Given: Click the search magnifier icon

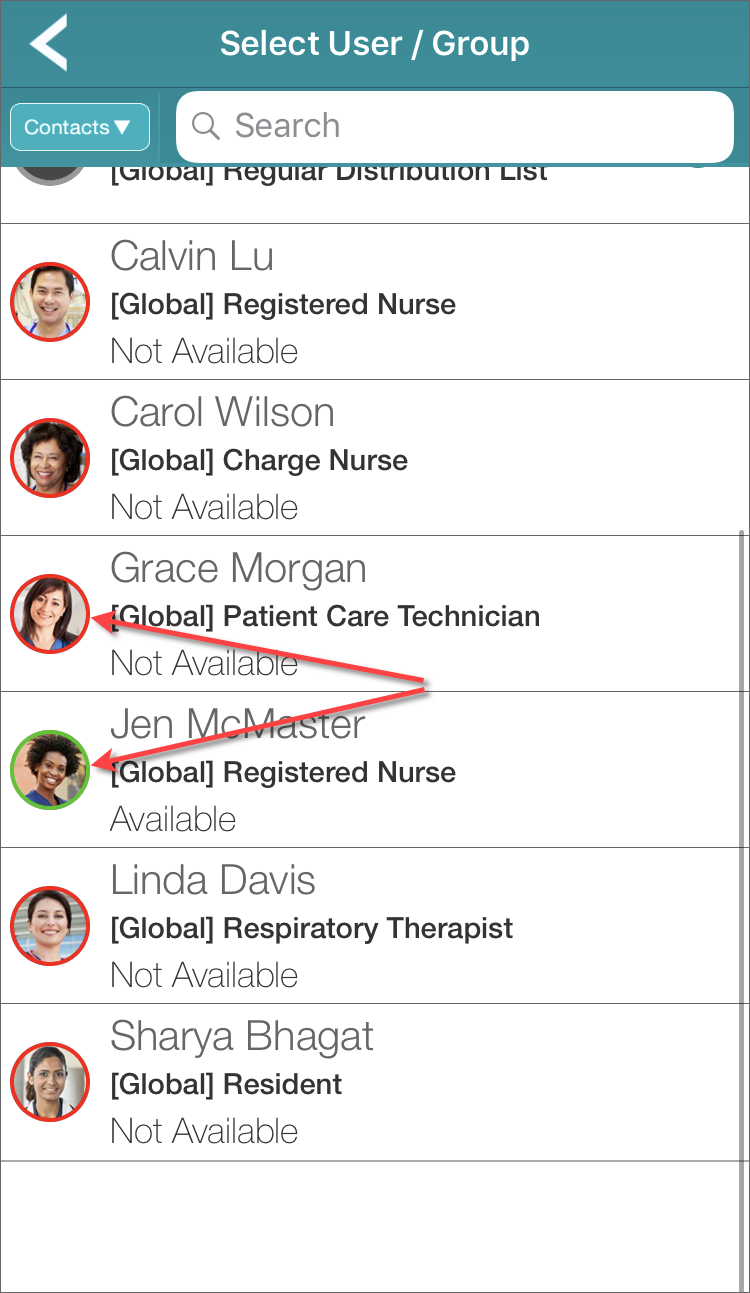Looking at the screenshot, I should click(x=206, y=126).
